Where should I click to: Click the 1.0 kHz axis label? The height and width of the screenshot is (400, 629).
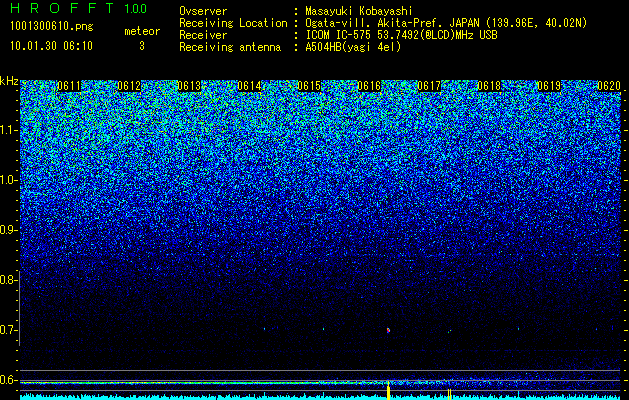[8, 180]
